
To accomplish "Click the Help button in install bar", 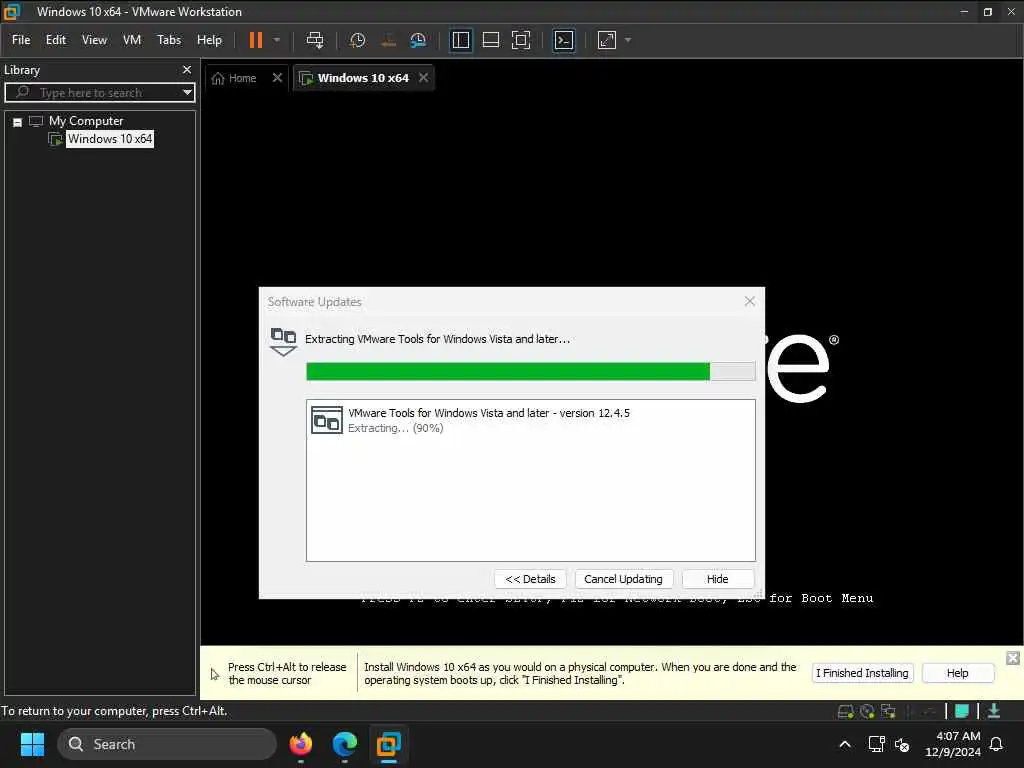I will coord(957,673).
